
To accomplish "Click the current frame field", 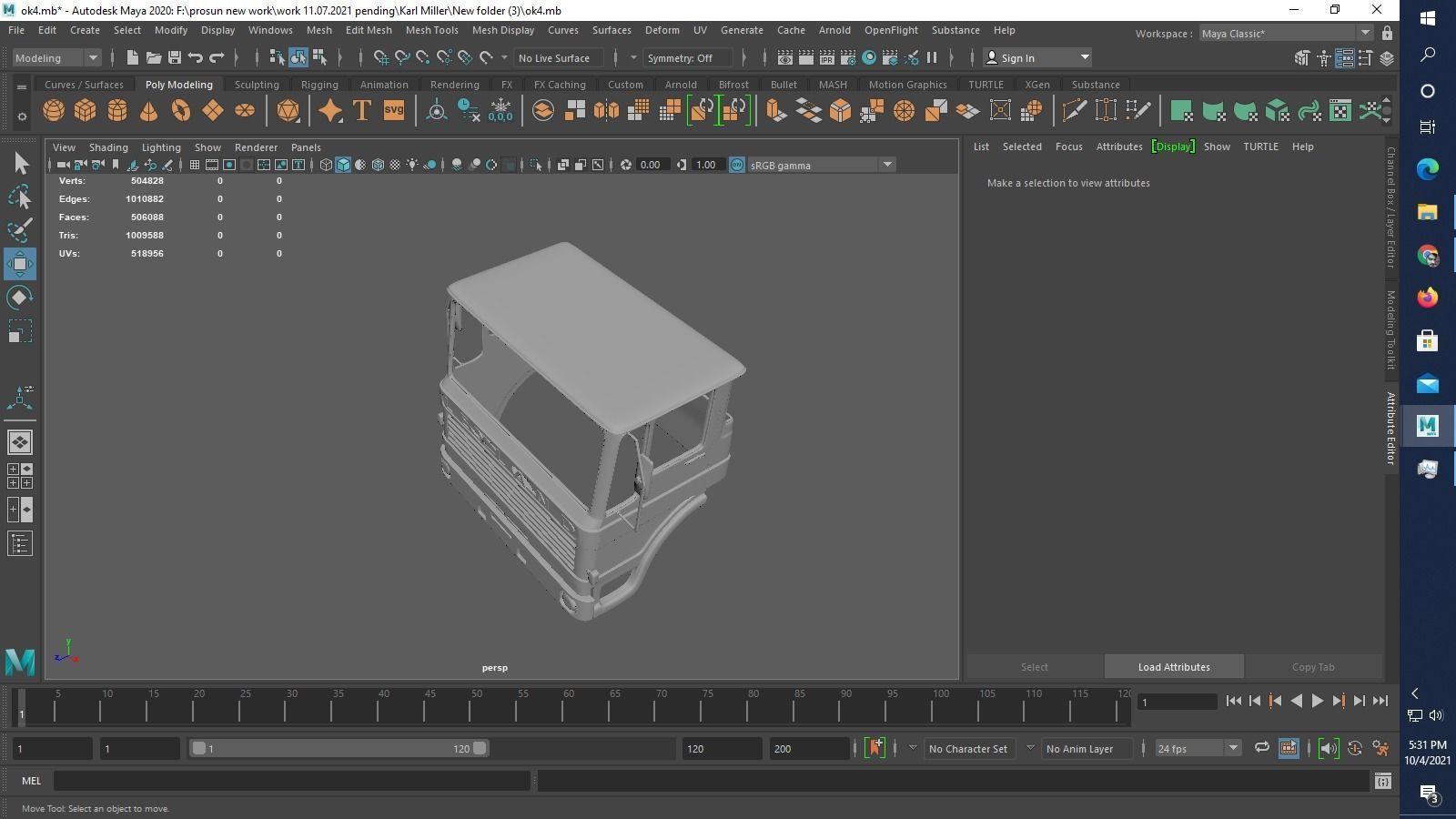I will click(x=1178, y=702).
